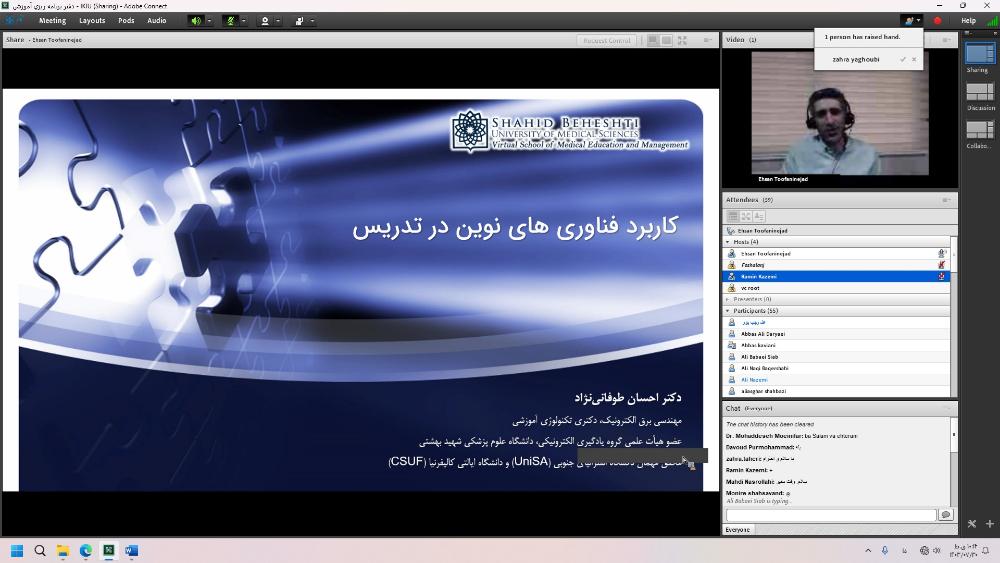Open the Layouts menu
Viewport: 1000px width, 563px height.
[x=92, y=20]
